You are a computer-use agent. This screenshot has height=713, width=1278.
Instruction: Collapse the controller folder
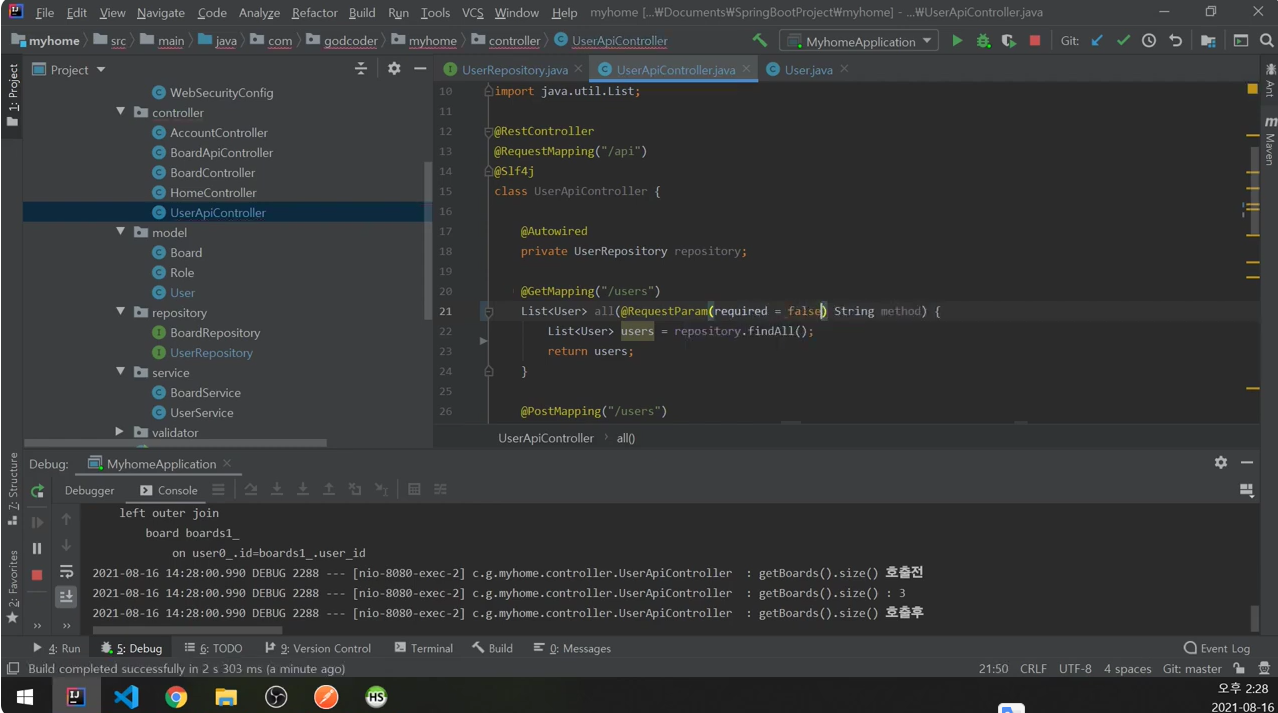(x=121, y=112)
